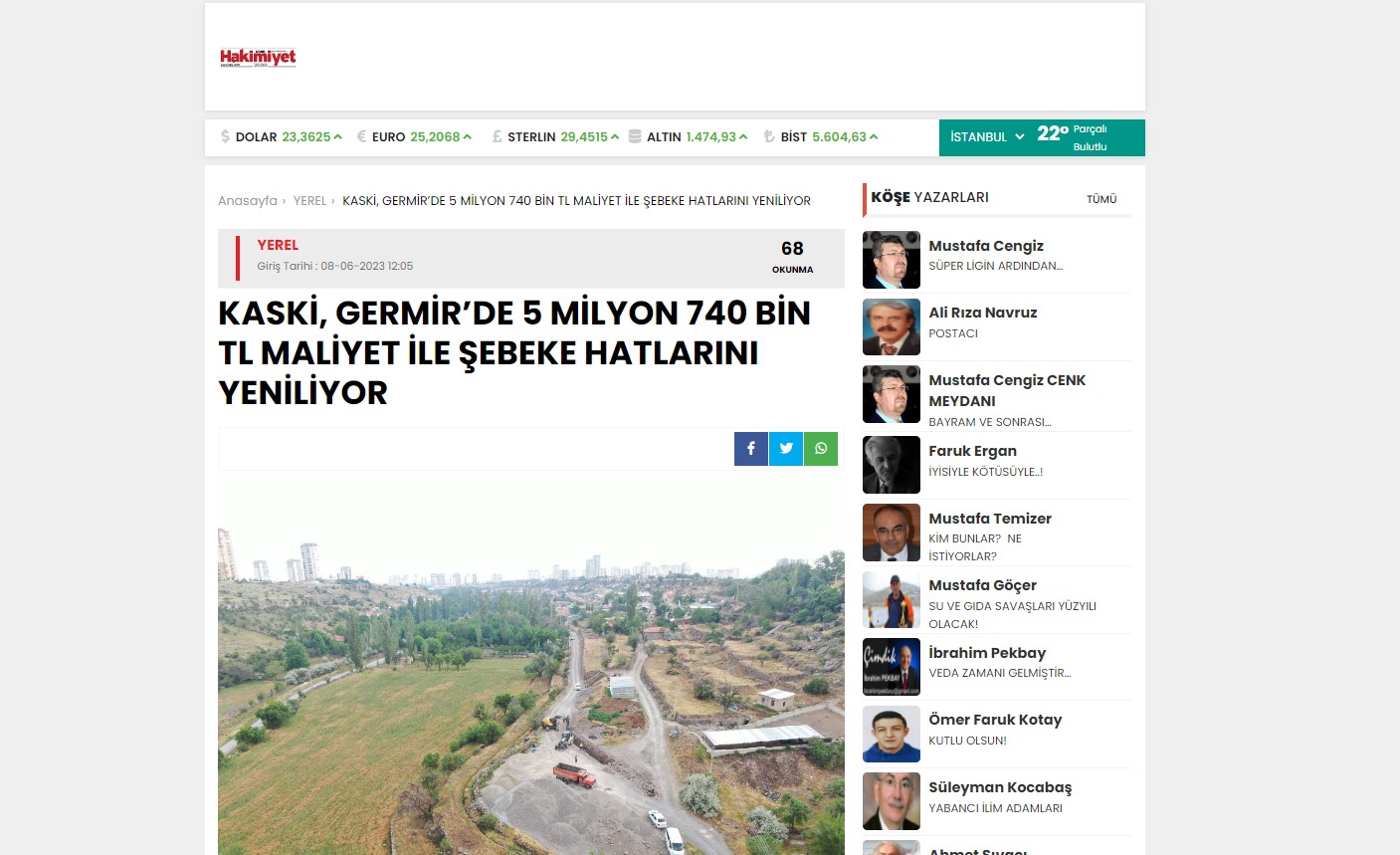View all columnists via TÜMÜ link
This screenshot has height=855, width=1400.
(1101, 199)
